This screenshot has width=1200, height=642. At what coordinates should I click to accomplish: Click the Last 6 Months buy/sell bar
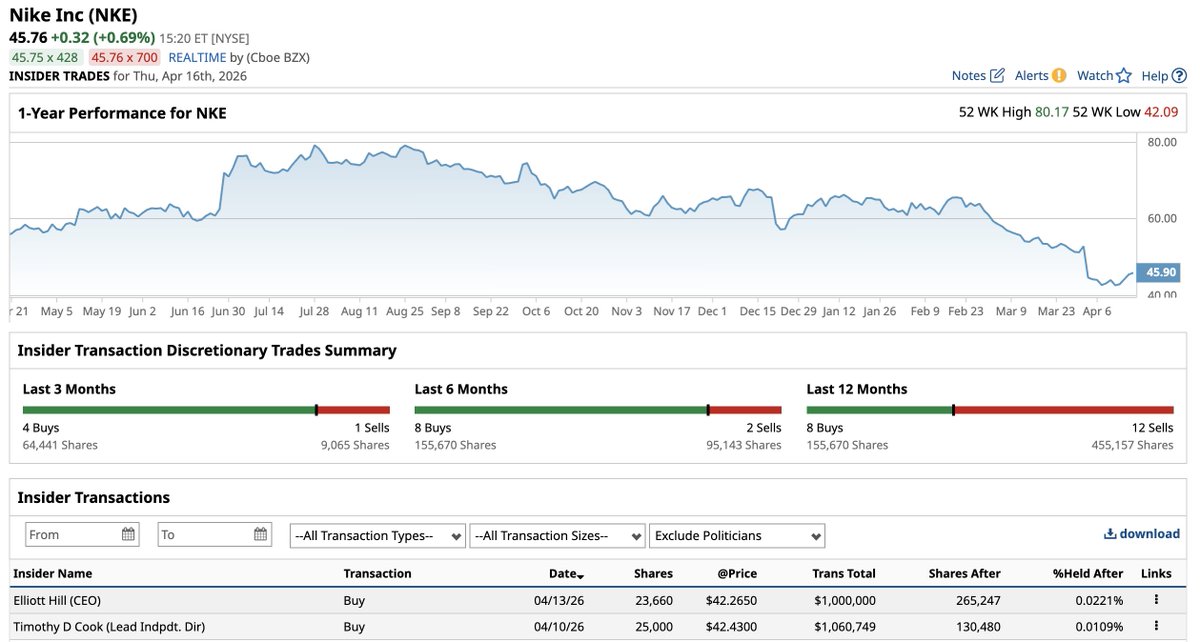pos(598,410)
